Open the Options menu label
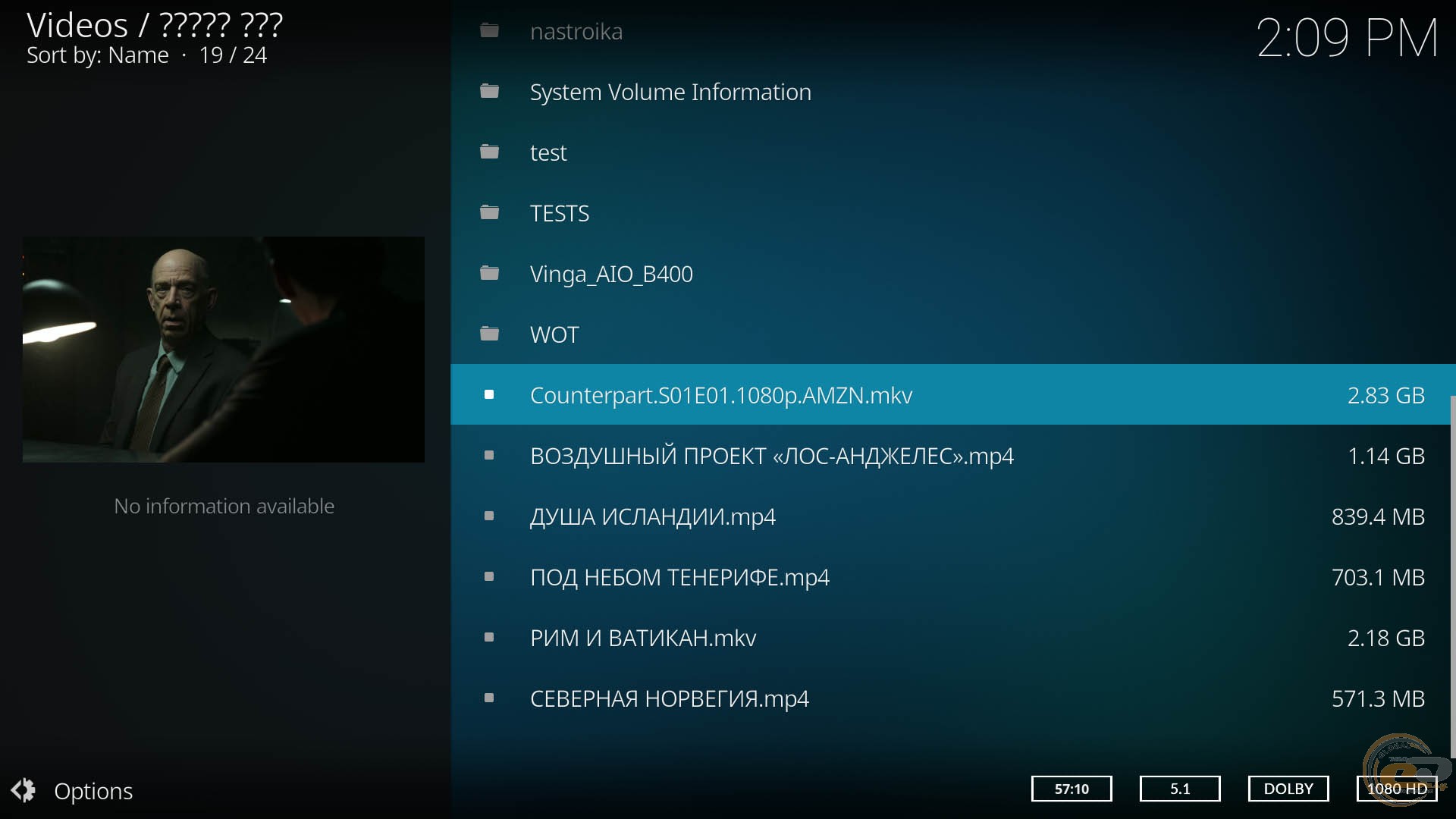 (93, 791)
